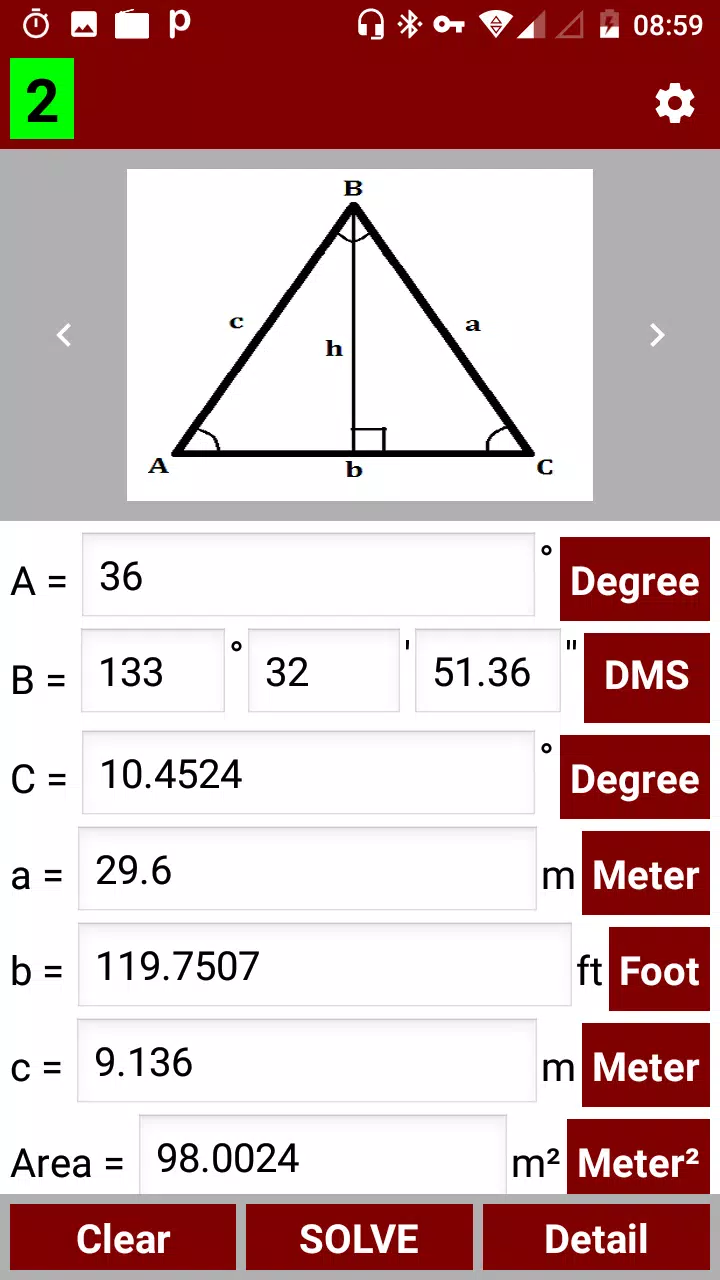Open settings gear icon
This screenshot has height=1280, width=720.
(675, 103)
